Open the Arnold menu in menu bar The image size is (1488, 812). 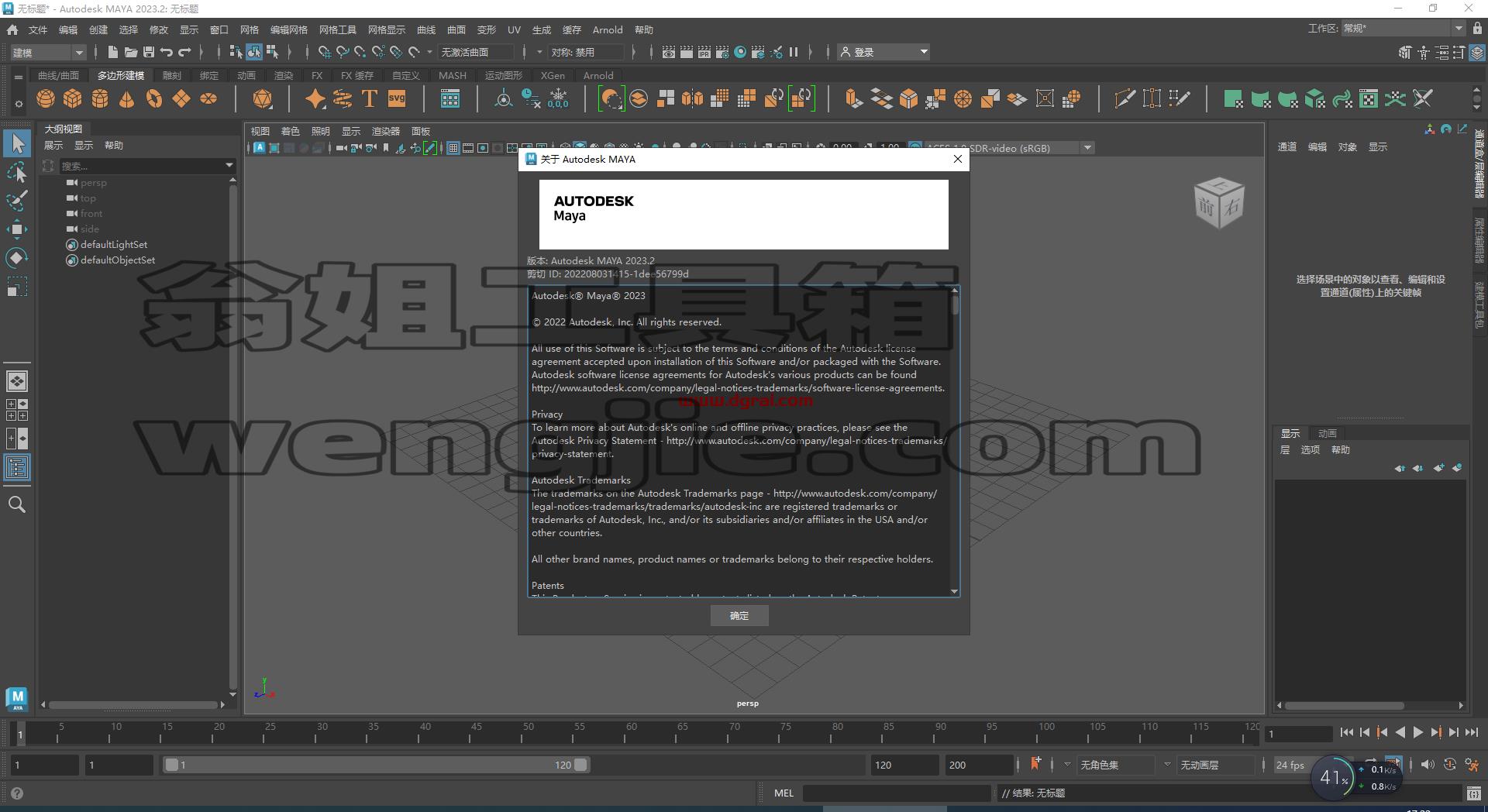[x=608, y=29]
